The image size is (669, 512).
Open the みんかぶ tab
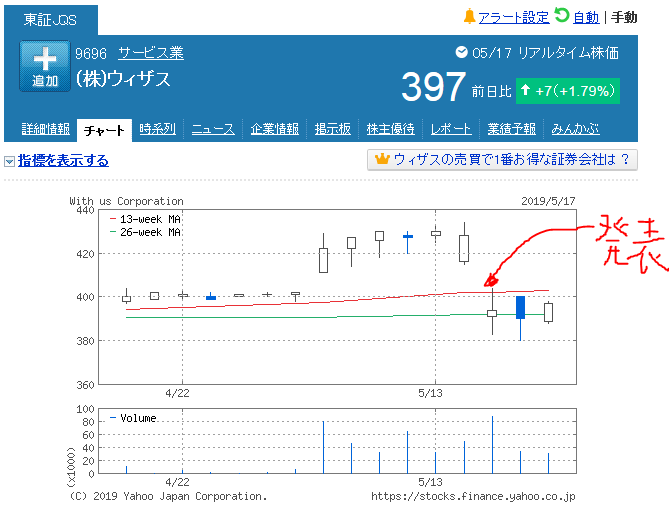[575, 129]
